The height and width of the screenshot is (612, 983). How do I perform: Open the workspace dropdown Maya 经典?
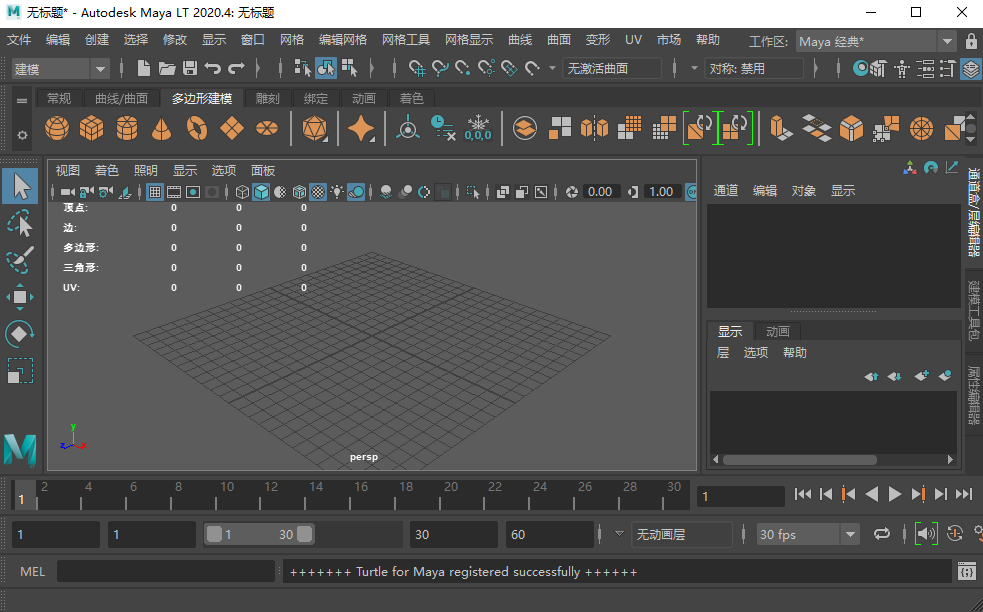point(875,42)
